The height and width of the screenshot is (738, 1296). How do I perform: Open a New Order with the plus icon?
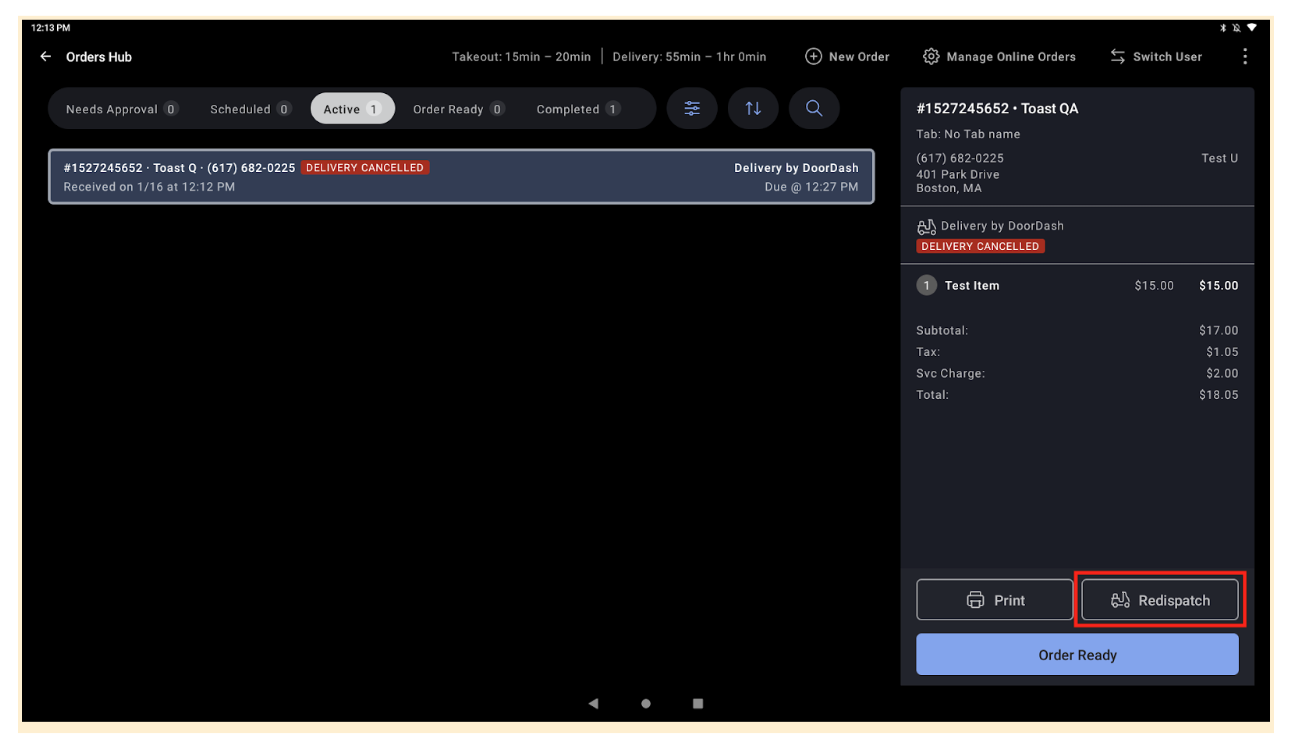pos(813,56)
